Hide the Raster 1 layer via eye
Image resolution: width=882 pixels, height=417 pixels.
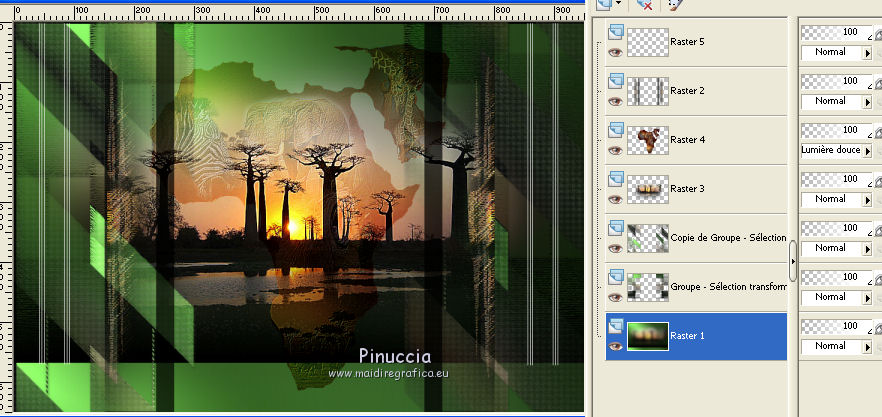615,346
